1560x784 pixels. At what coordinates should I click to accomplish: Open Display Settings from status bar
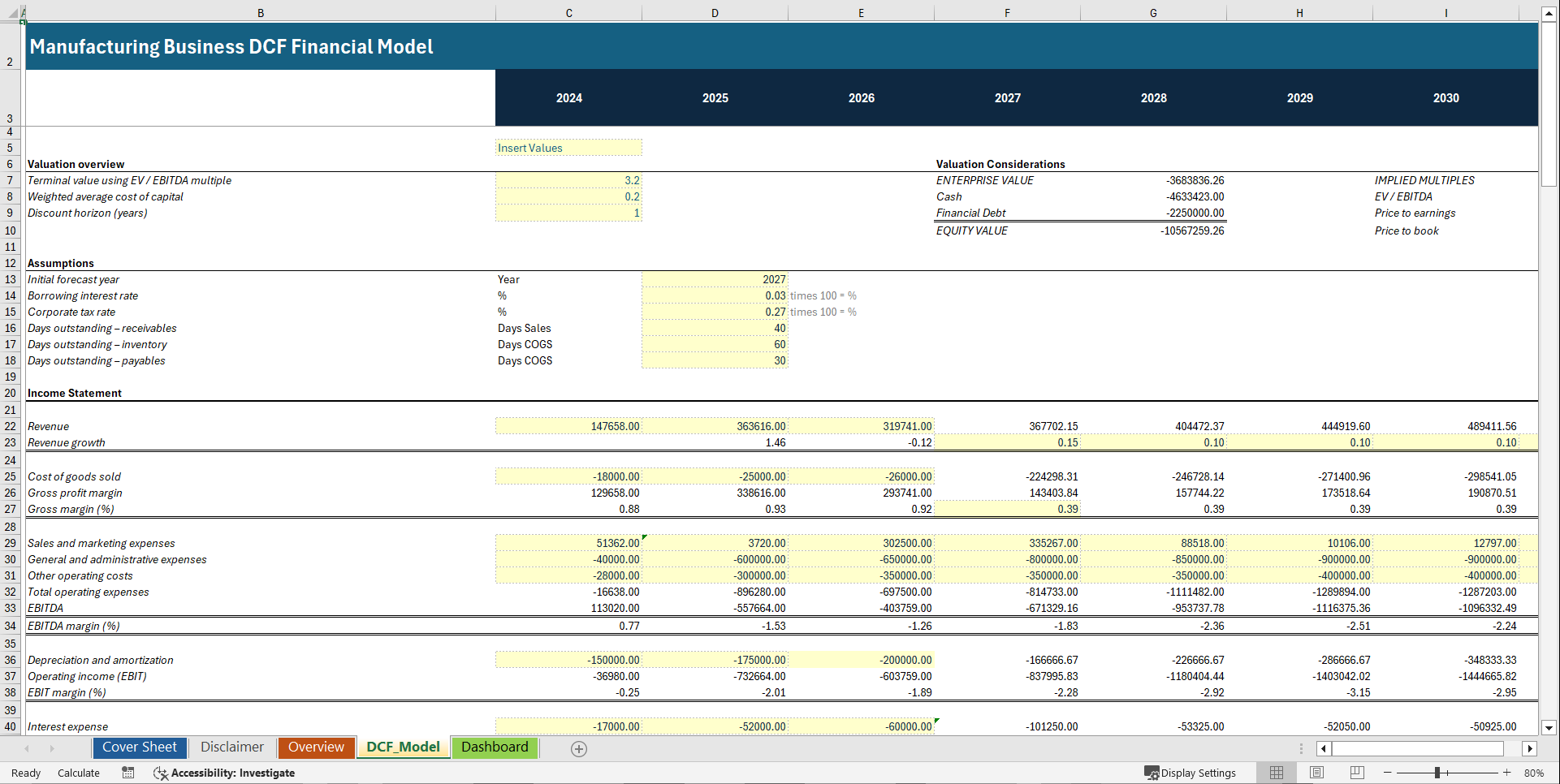point(1191,773)
